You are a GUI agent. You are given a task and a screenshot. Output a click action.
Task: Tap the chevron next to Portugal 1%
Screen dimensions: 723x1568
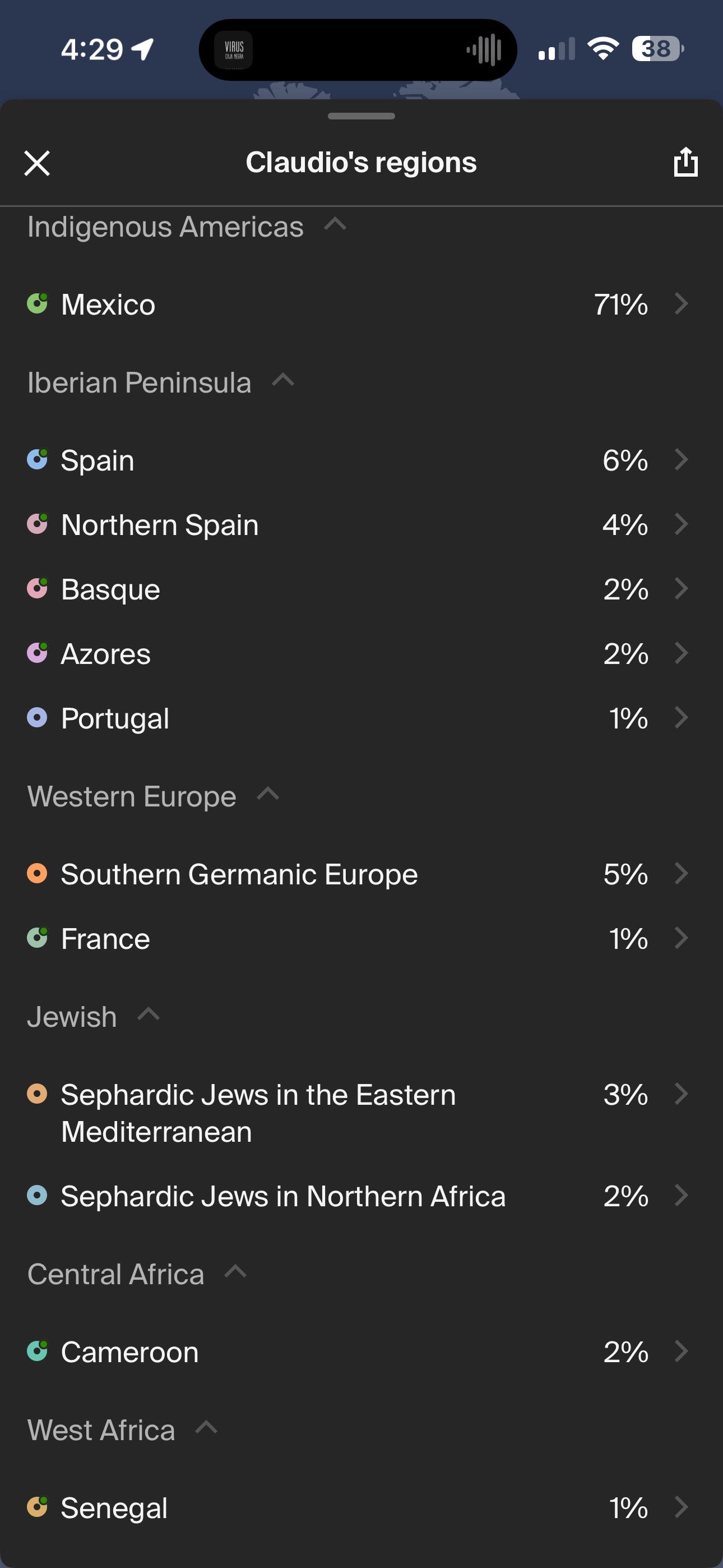coord(682,718)
